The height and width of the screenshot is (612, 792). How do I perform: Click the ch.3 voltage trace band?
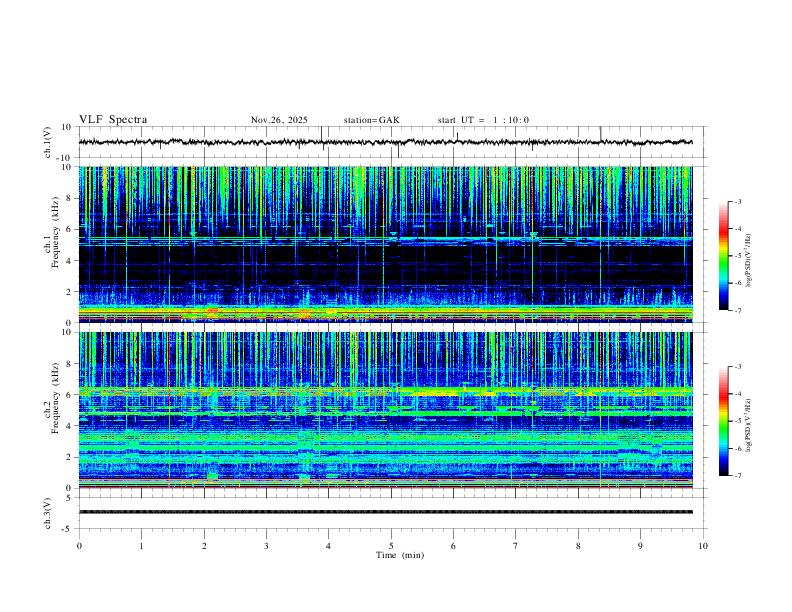click(385, 512)
